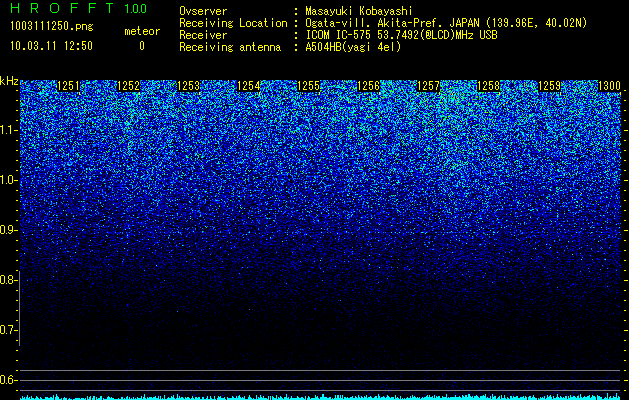Click the 1257 time marker label
Screen dimensions: 629x400
point(429,86)
